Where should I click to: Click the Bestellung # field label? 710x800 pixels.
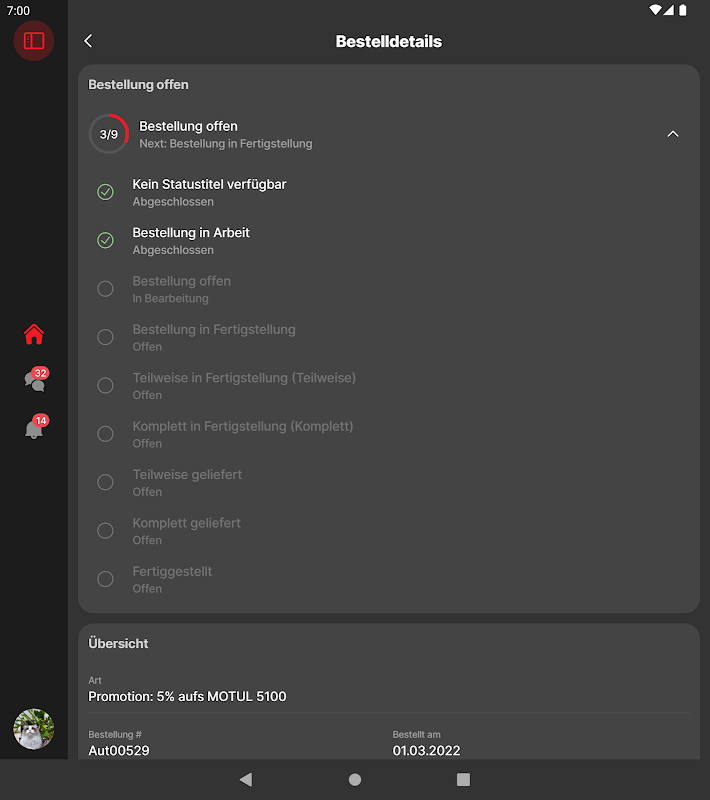(x=115, y=735)
